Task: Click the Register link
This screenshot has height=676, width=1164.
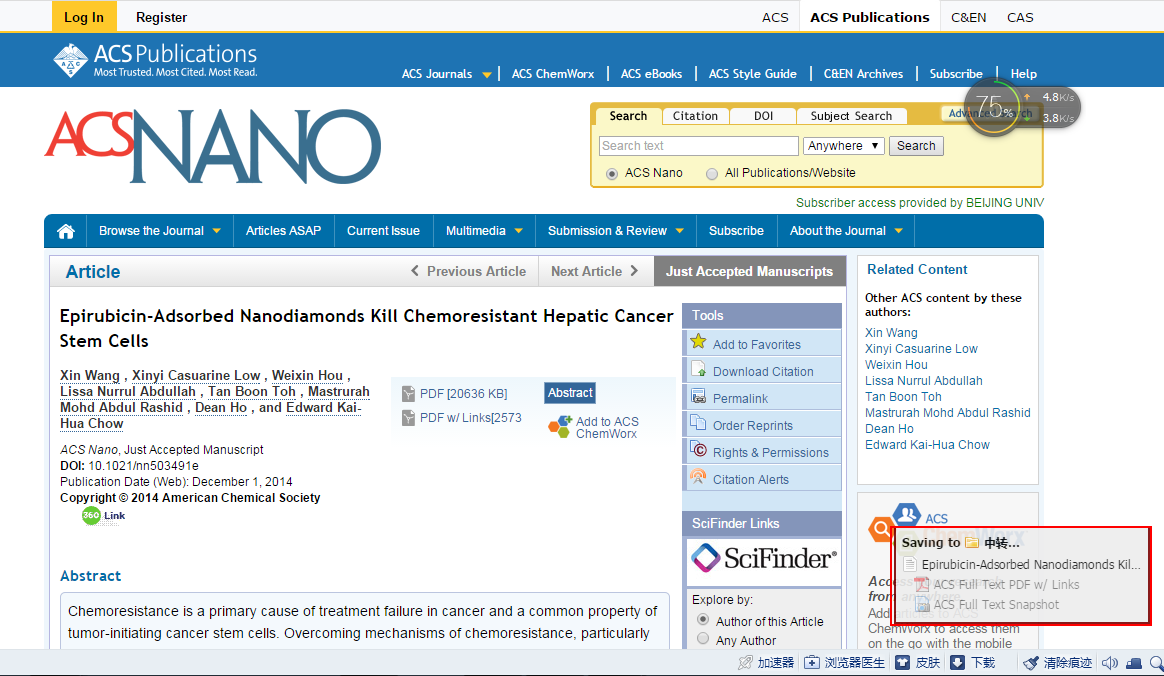Action: pos(161,17)
